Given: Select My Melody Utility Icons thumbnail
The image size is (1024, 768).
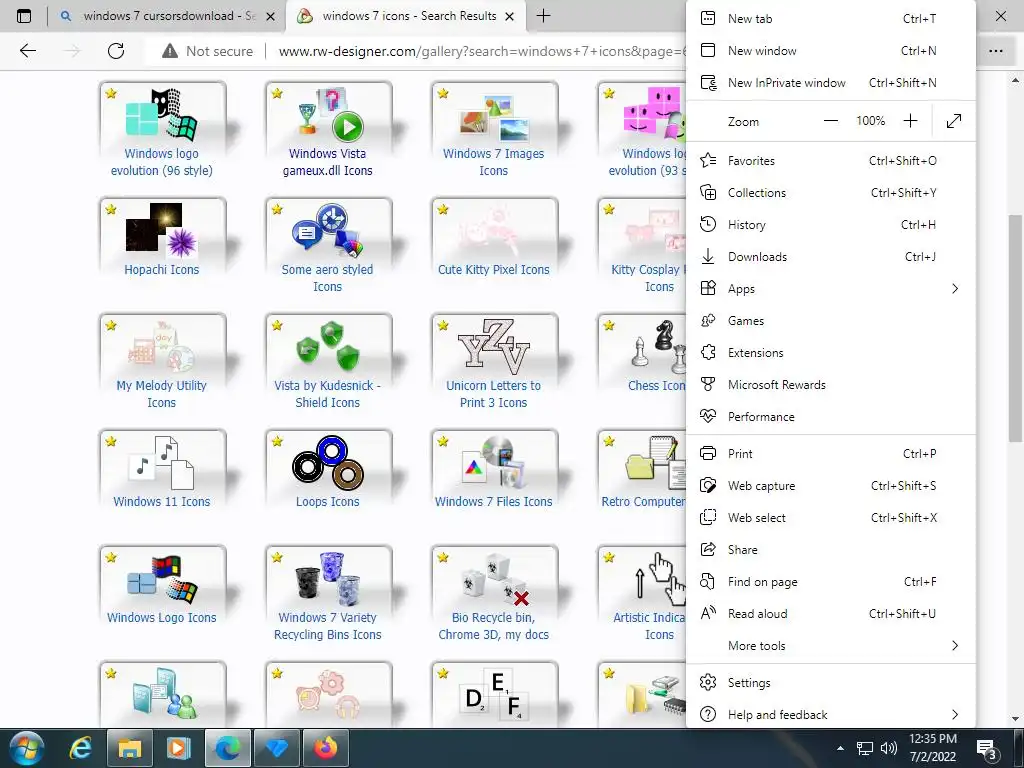Looking at the screenshot, I should (x=161, y=347).
